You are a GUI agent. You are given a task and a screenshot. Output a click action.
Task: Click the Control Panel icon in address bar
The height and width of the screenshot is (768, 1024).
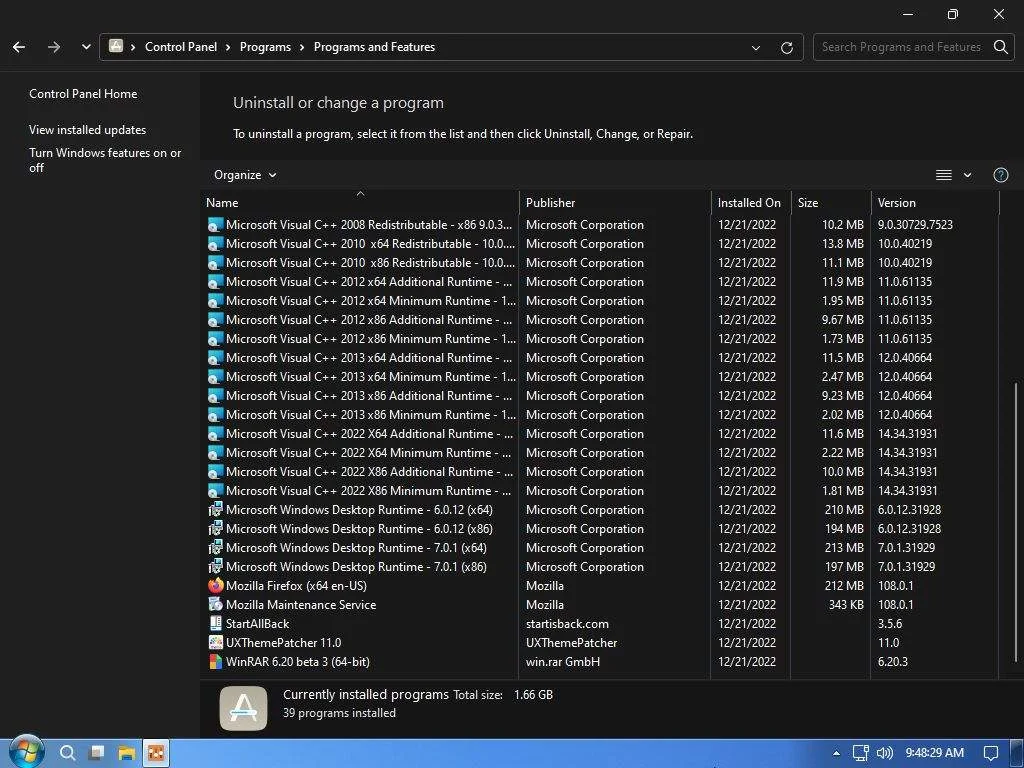click(x=116, y=46)
